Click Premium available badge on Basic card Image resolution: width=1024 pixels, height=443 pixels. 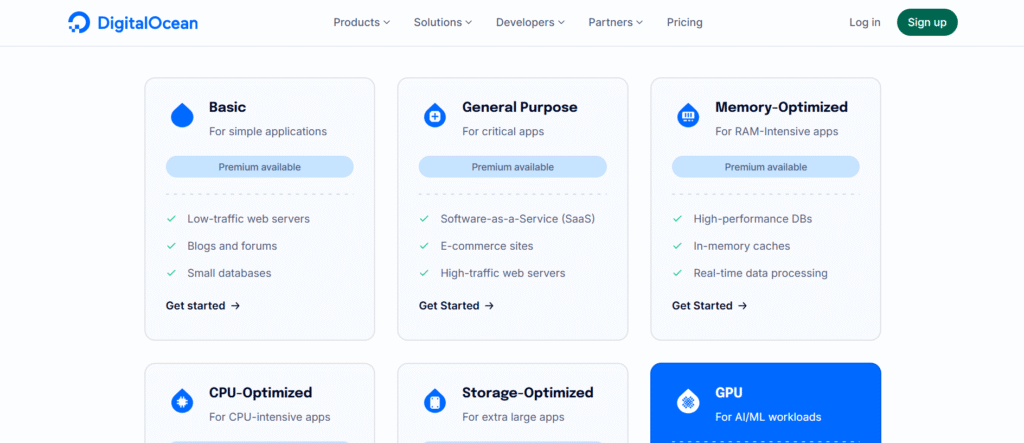(x=259, y=167)
